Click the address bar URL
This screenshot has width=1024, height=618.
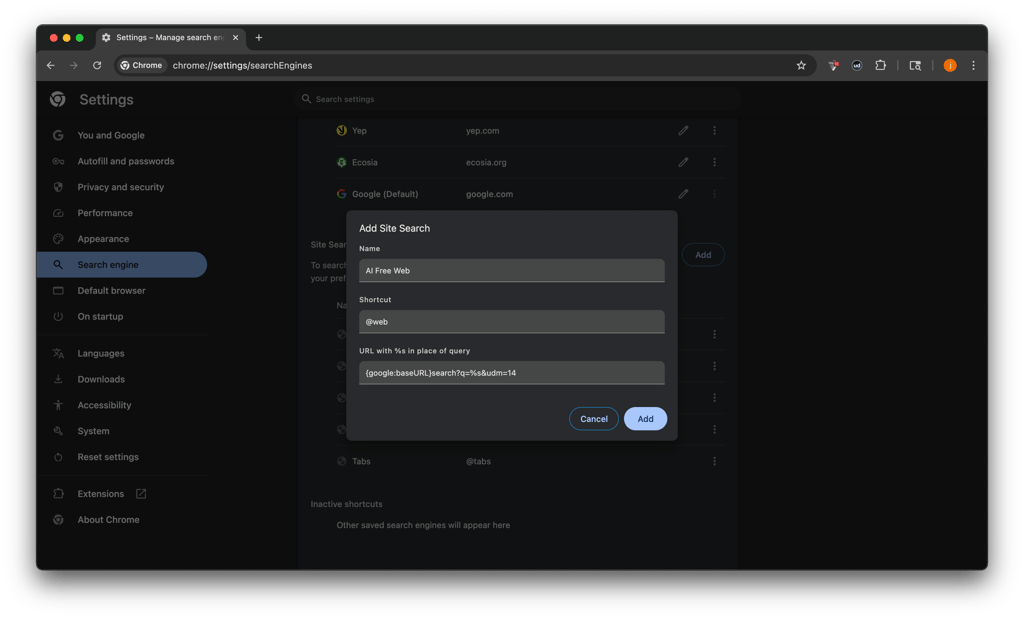[242, 65]
